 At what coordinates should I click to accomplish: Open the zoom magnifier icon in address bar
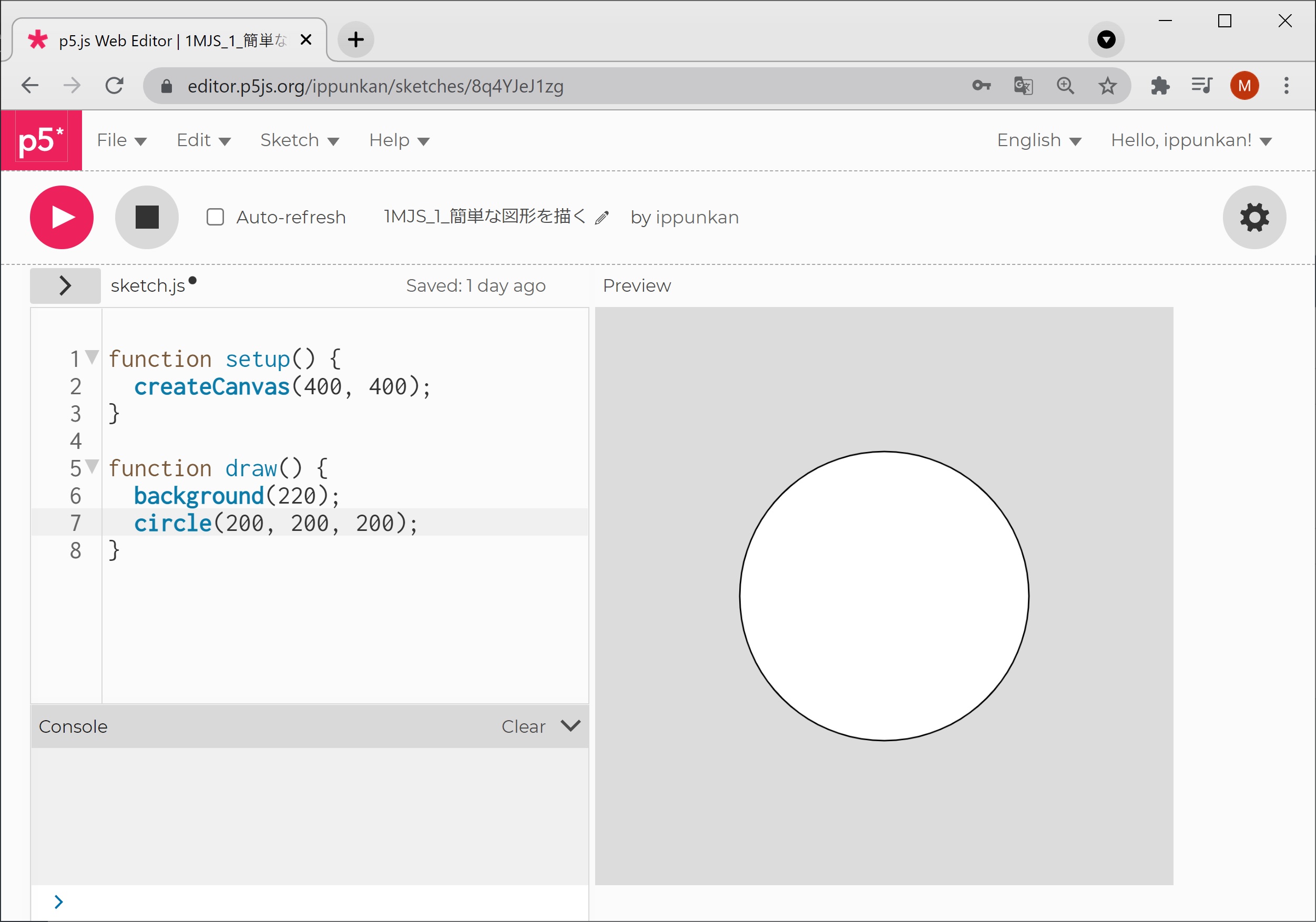1066,86
